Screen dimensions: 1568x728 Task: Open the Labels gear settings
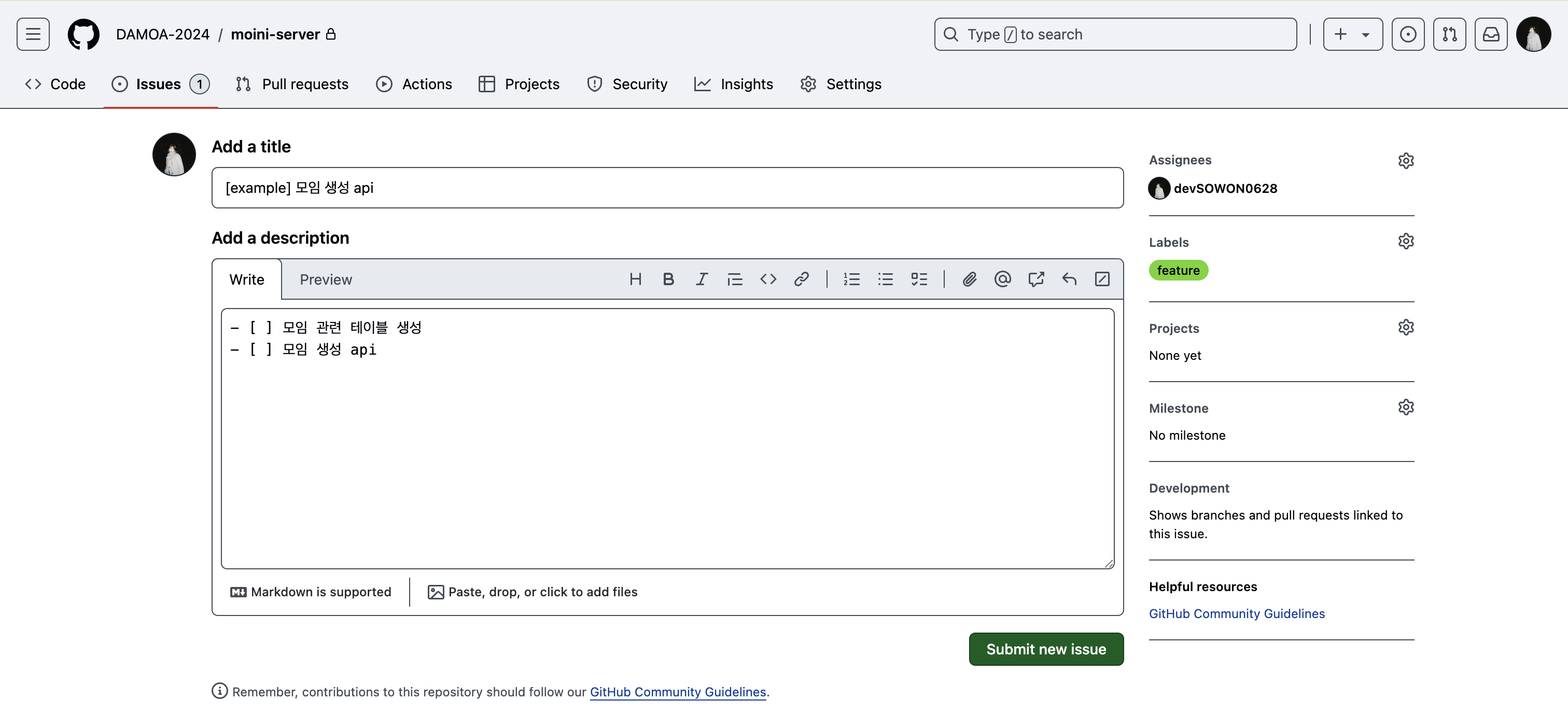tap(1406, 241)
